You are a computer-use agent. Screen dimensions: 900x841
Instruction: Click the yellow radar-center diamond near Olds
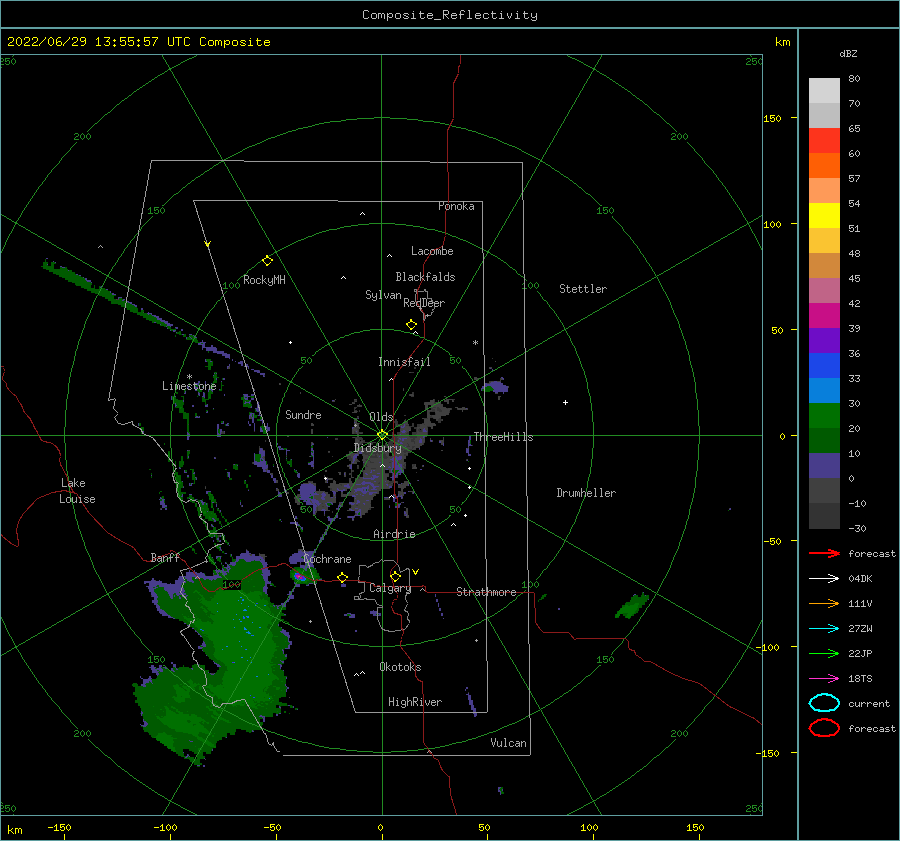(382, 435)
